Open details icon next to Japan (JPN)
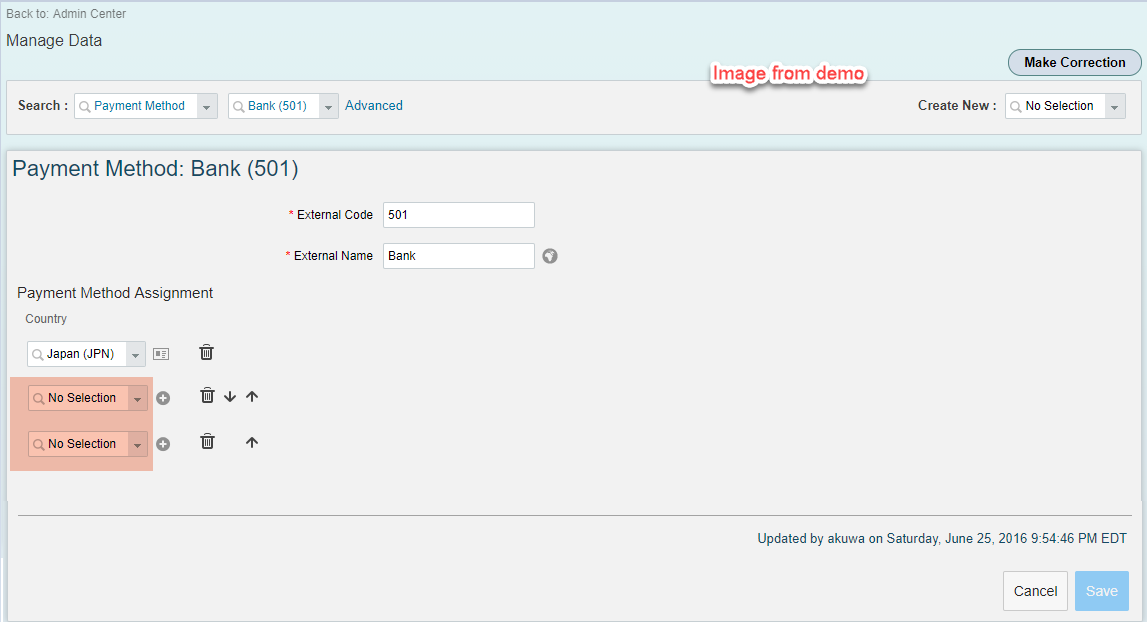 161,354
